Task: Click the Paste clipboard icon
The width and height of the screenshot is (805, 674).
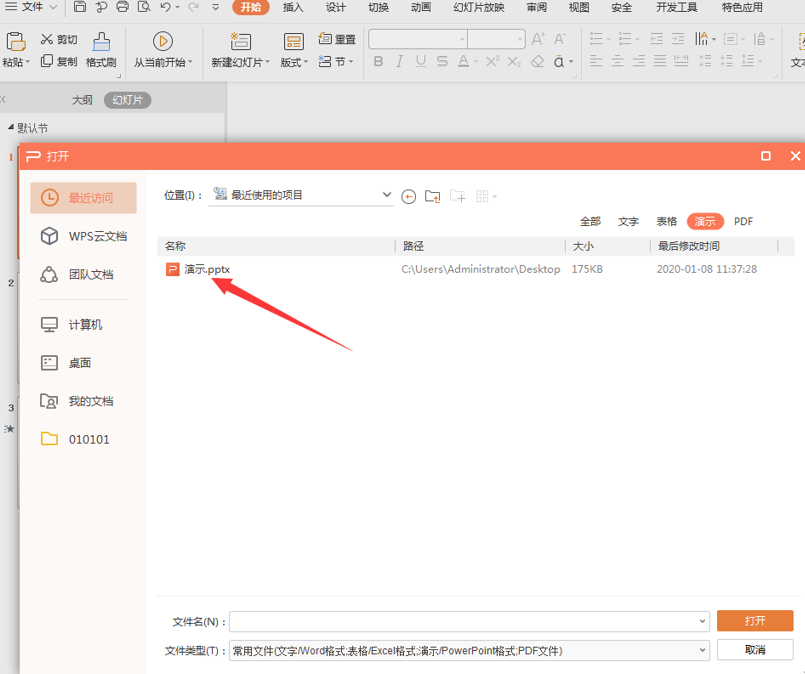Action: click(x=15, y=41)
